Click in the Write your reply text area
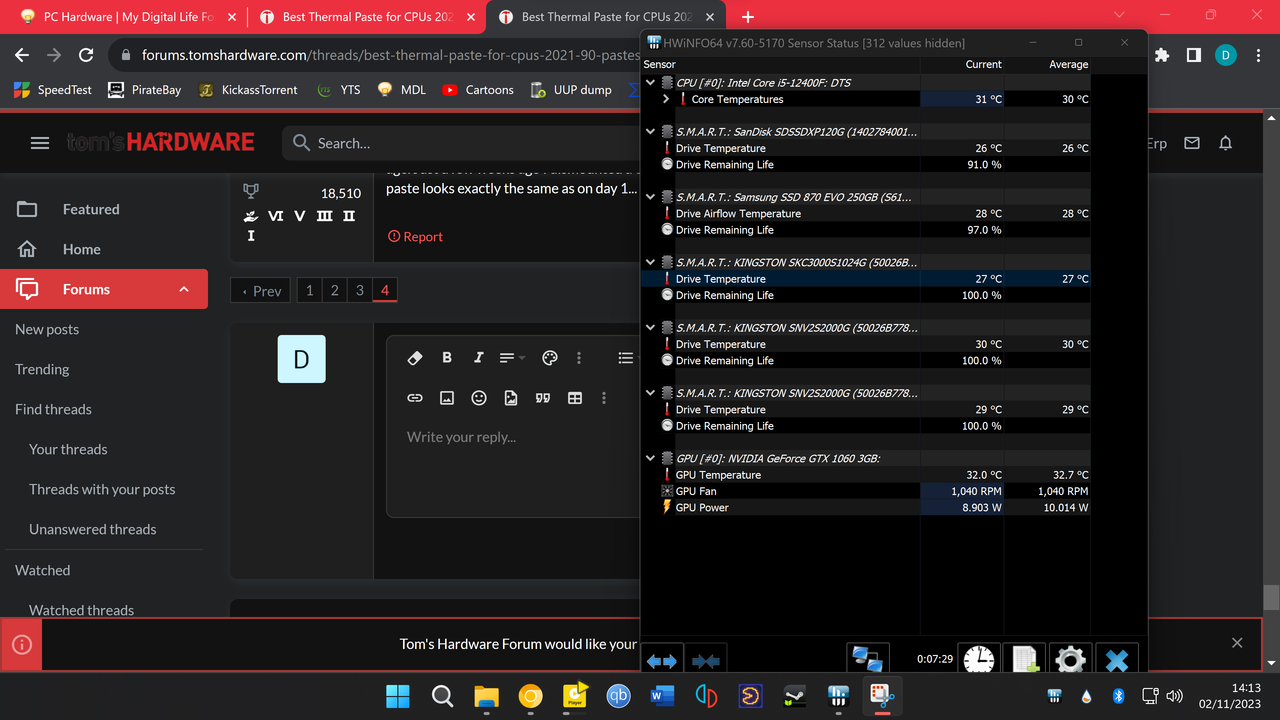 coord(514,470)
